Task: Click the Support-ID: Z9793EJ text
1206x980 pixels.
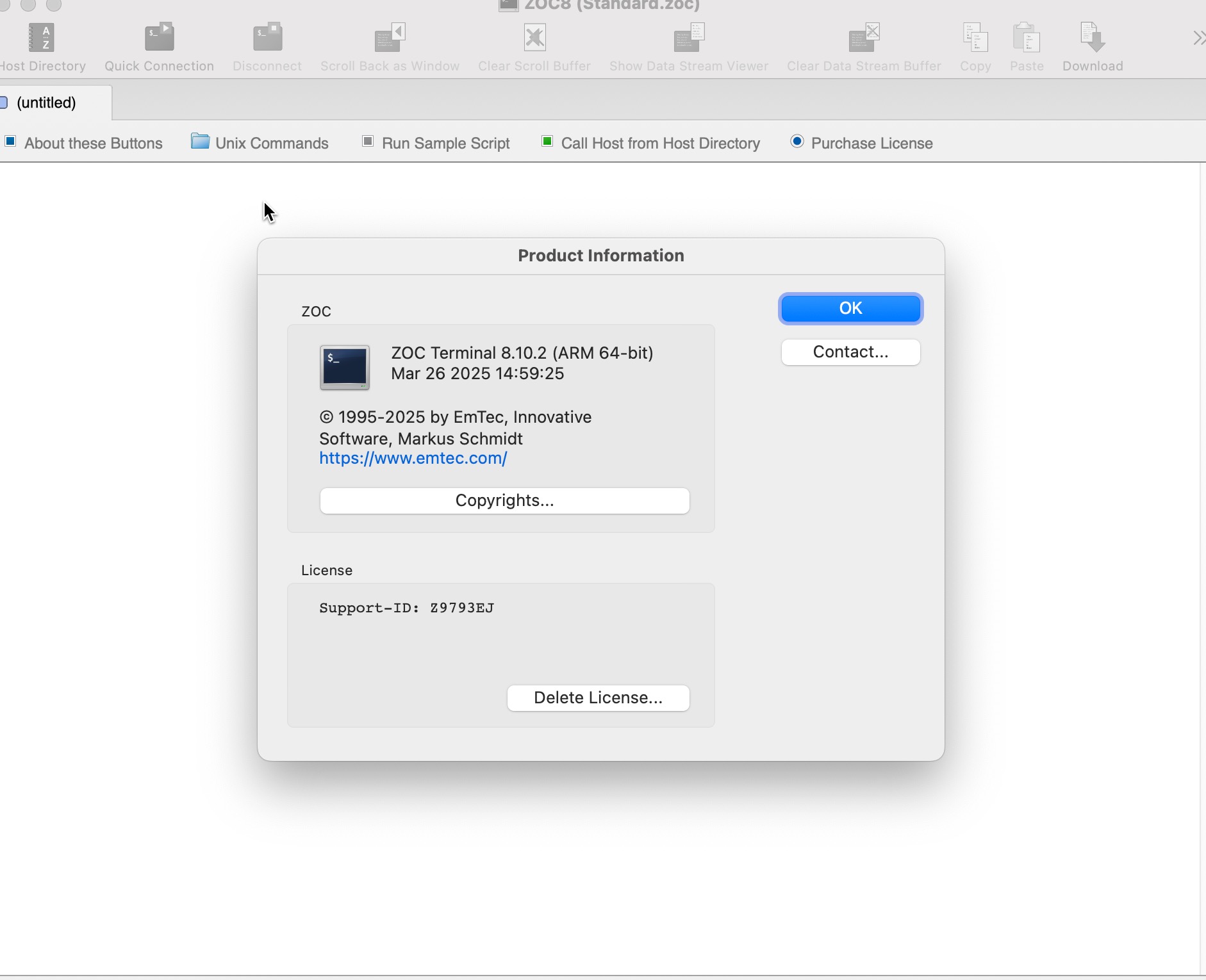Action: [406, 608]
